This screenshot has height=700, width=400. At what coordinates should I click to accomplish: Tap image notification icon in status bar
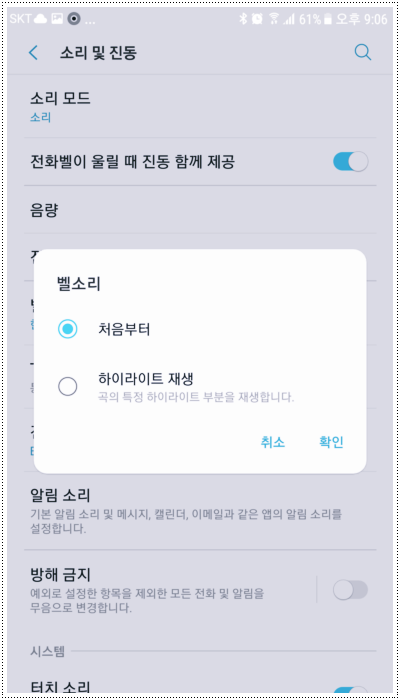click(x=57, y=19)
